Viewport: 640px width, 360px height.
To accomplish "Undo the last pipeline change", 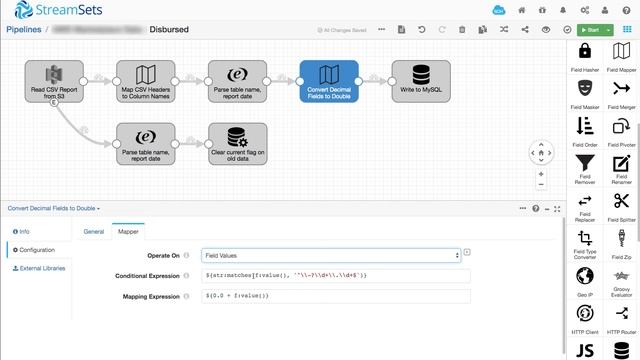I will pos(422,29).
